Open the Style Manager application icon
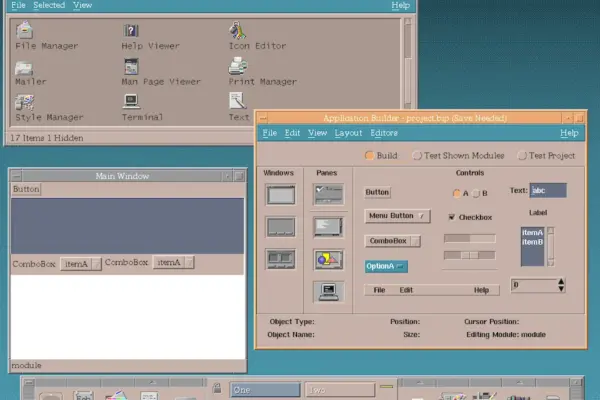 click(24, 102)
